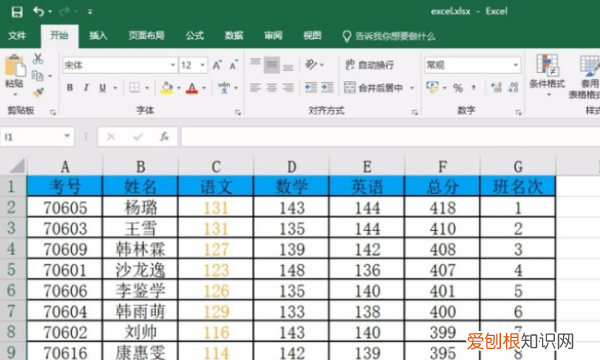Save the workbook with the disk icon
This screenshot has width=600, height=360.
tap(17, 11)
